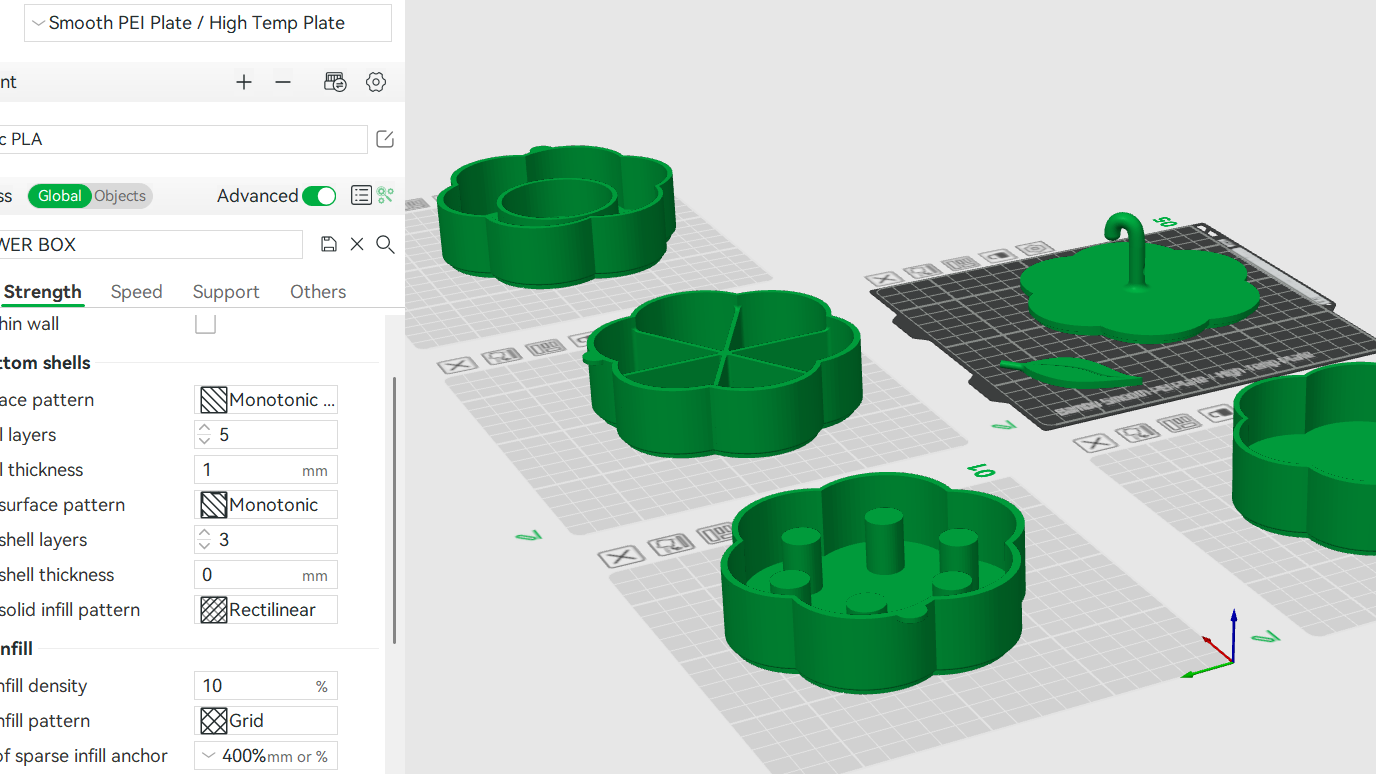Viewport: 1376px width, 774px height.
Task: Open the BOX process preset dropdown
Action: tap(151, 245)
